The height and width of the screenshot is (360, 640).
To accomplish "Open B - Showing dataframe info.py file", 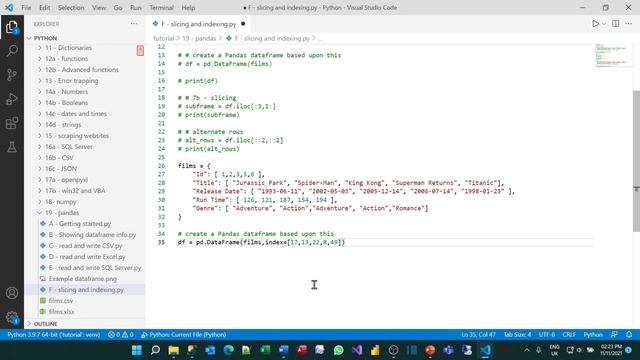I will click(85, 235).
